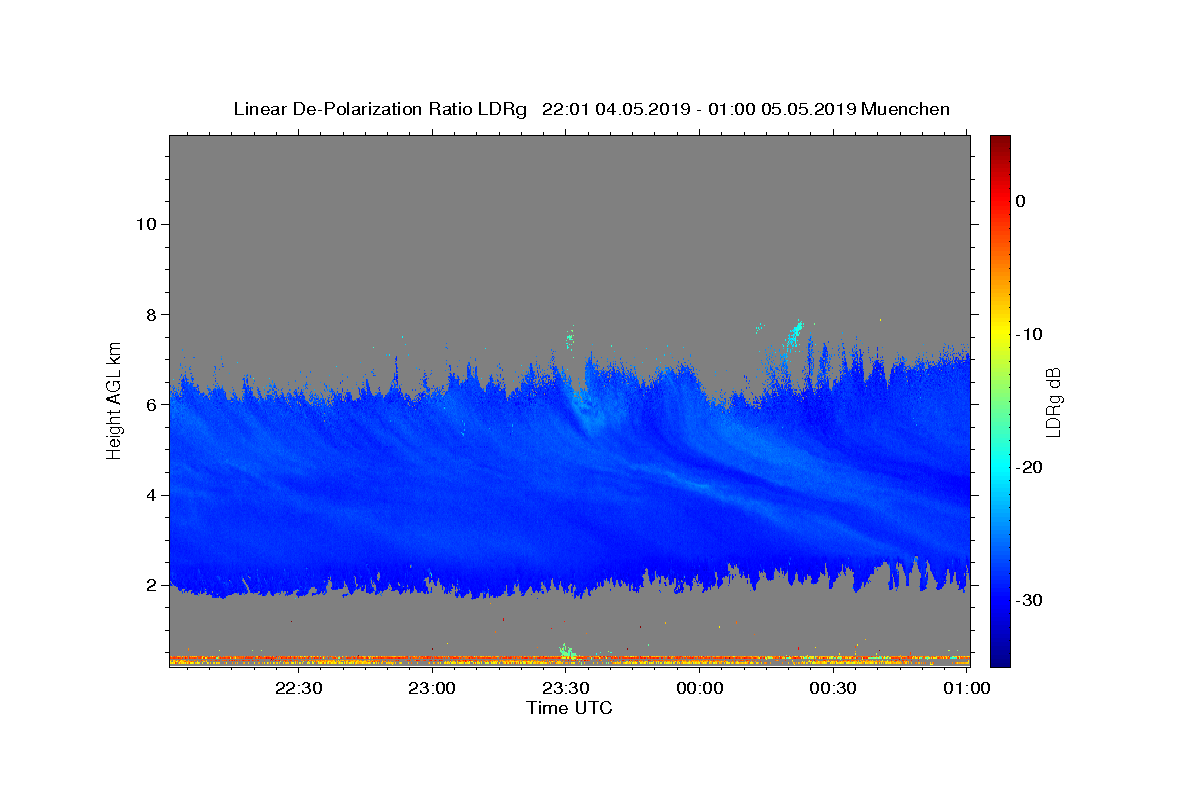Click the 23:30 time tick label
Image resolution: width=1200 pixels, height=800 pixels.
point(566,688)
